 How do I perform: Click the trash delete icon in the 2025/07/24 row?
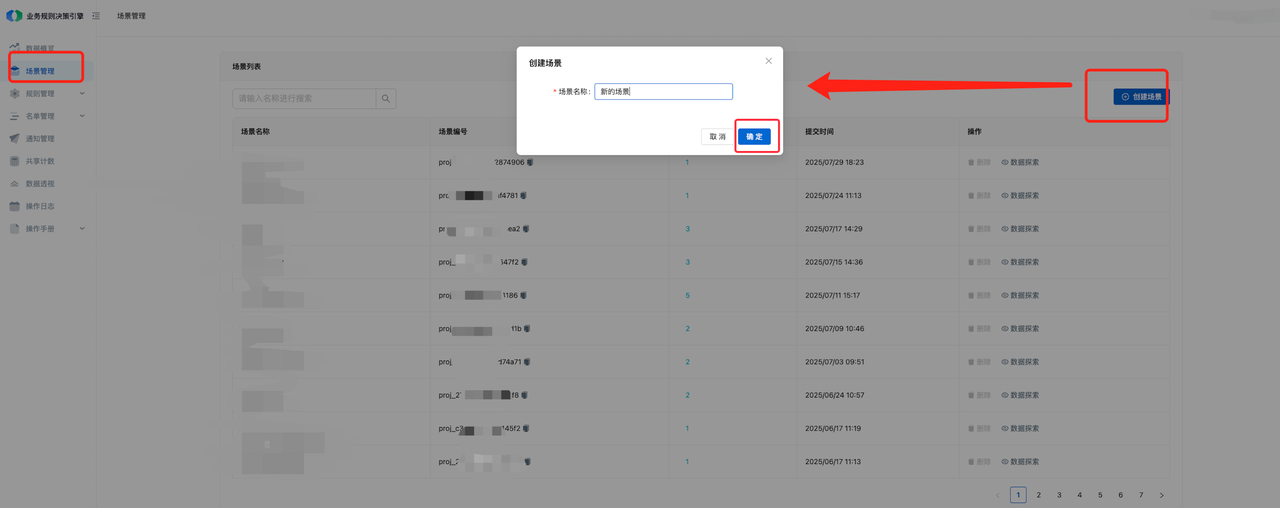pos(971,195)
